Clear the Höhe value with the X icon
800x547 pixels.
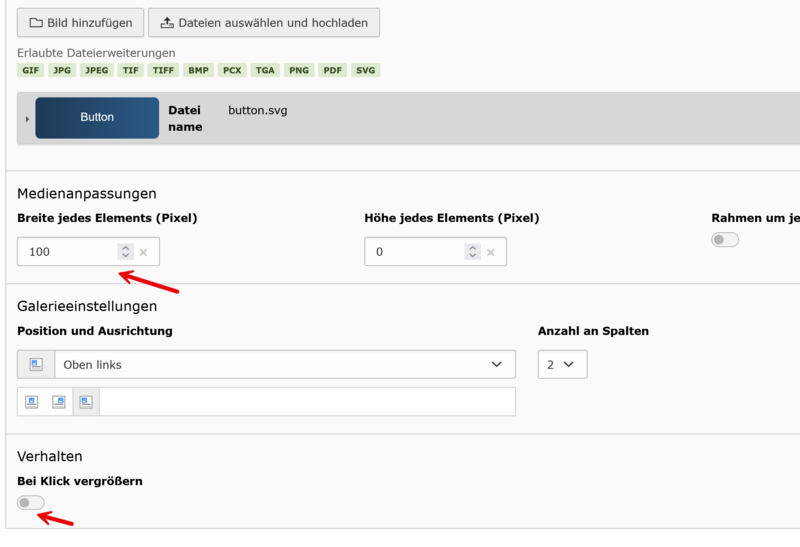491,252
